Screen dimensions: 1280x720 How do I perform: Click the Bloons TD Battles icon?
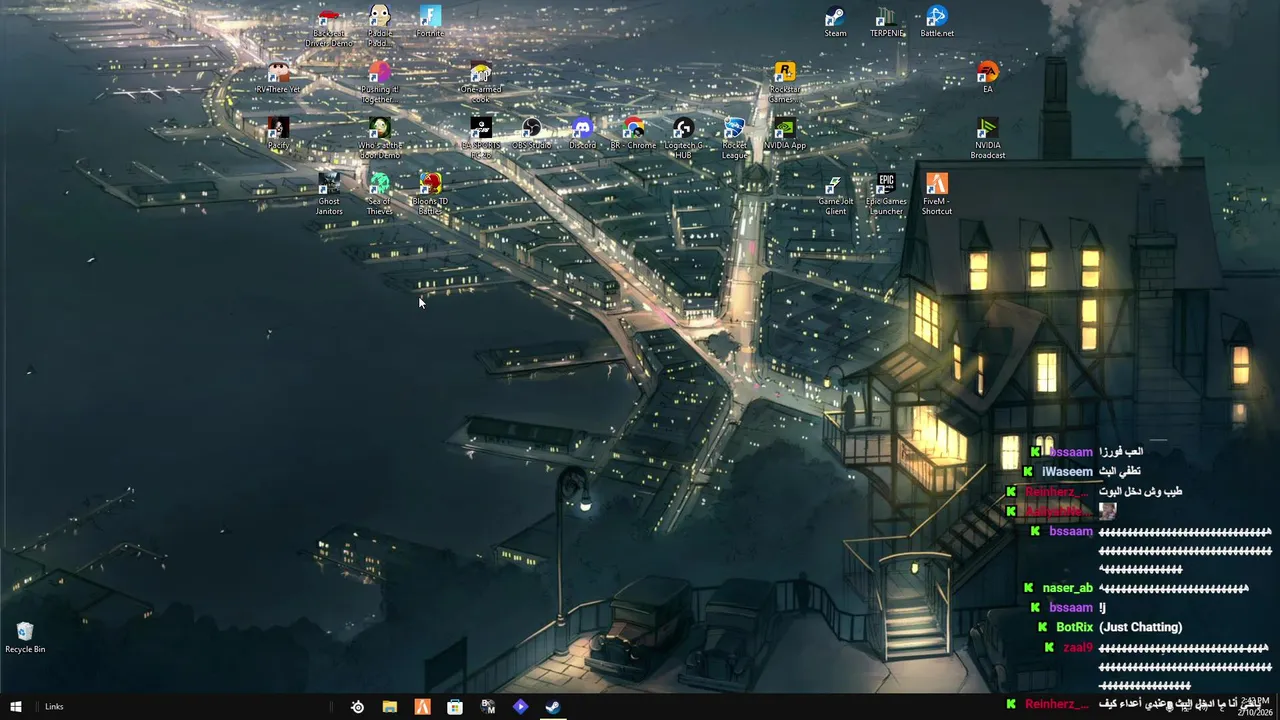pos(430,195)
